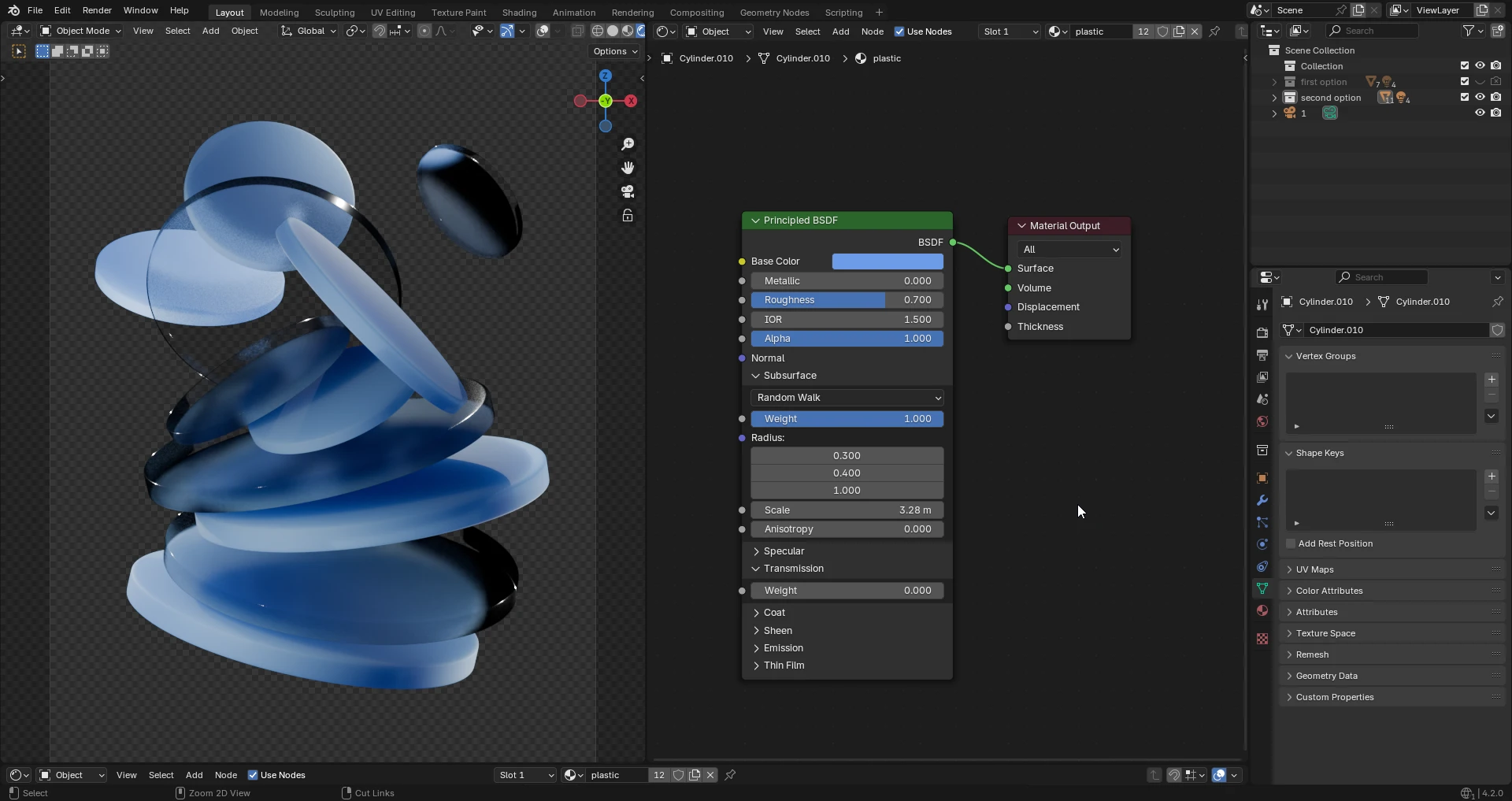Open the Modifiers wrench properties tab
This screenshot has width=1512, height=801.
click(1262, 501)
